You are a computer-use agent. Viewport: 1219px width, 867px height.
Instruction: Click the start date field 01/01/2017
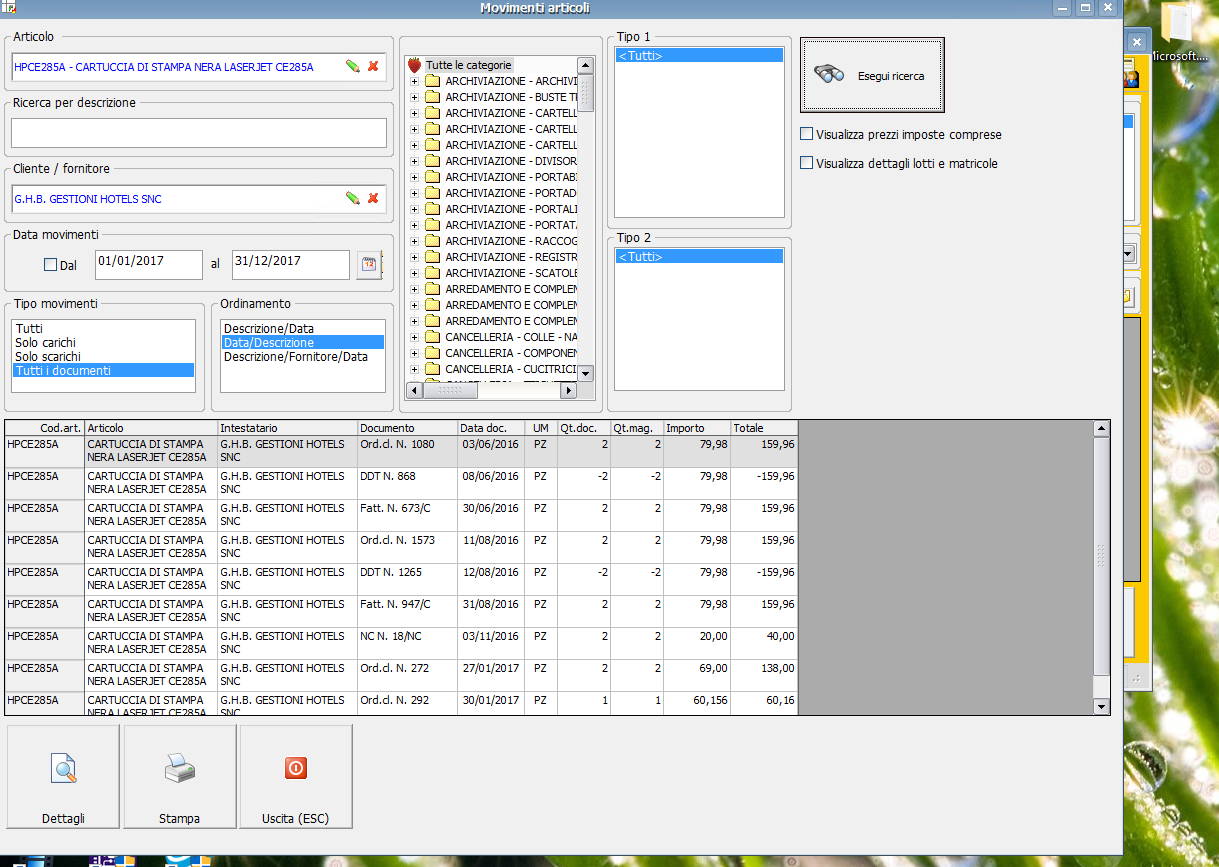[x=149, y=265]
